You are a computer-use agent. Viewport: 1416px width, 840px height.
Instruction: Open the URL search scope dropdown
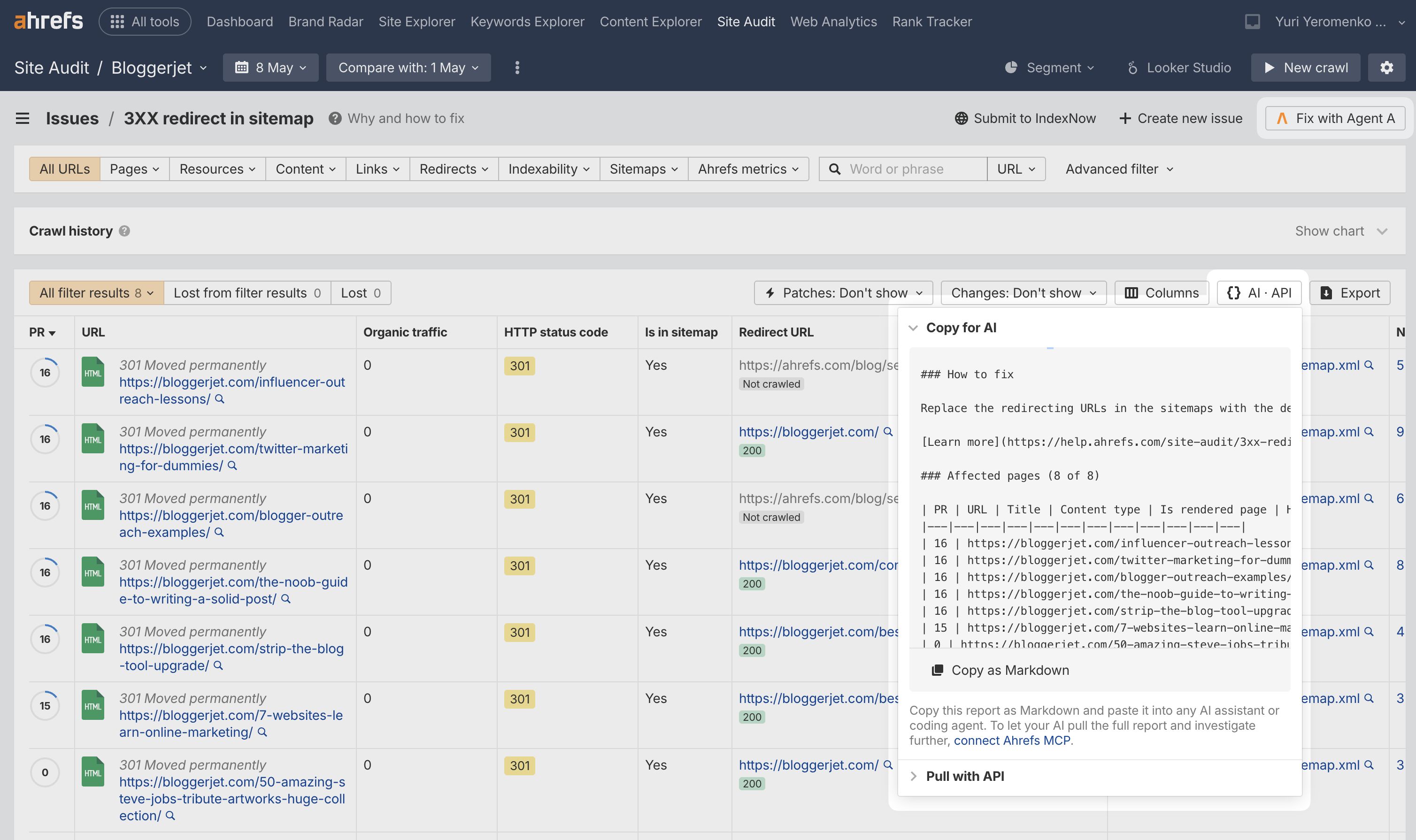pyautogui.click(x=1016, y=168)
